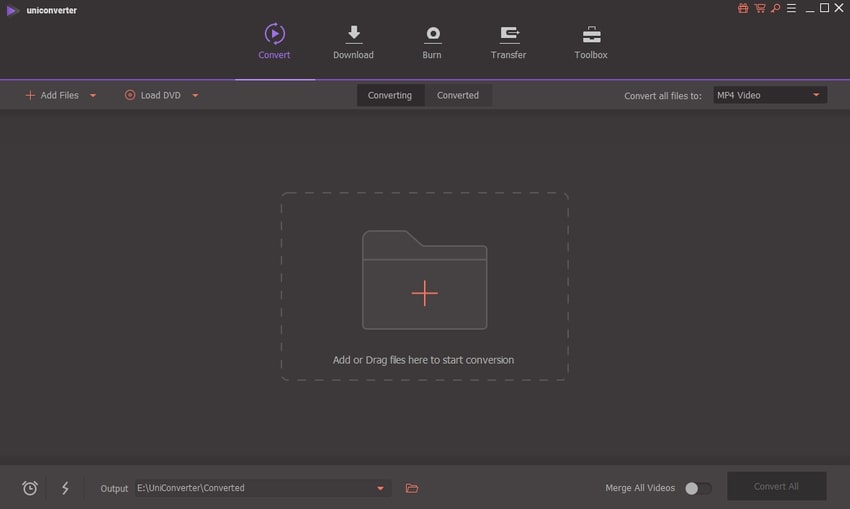Image resolution: width=850 pixels, height=509 pixels.
Task: Open the Burn disc section
Action: coord(432,34)
